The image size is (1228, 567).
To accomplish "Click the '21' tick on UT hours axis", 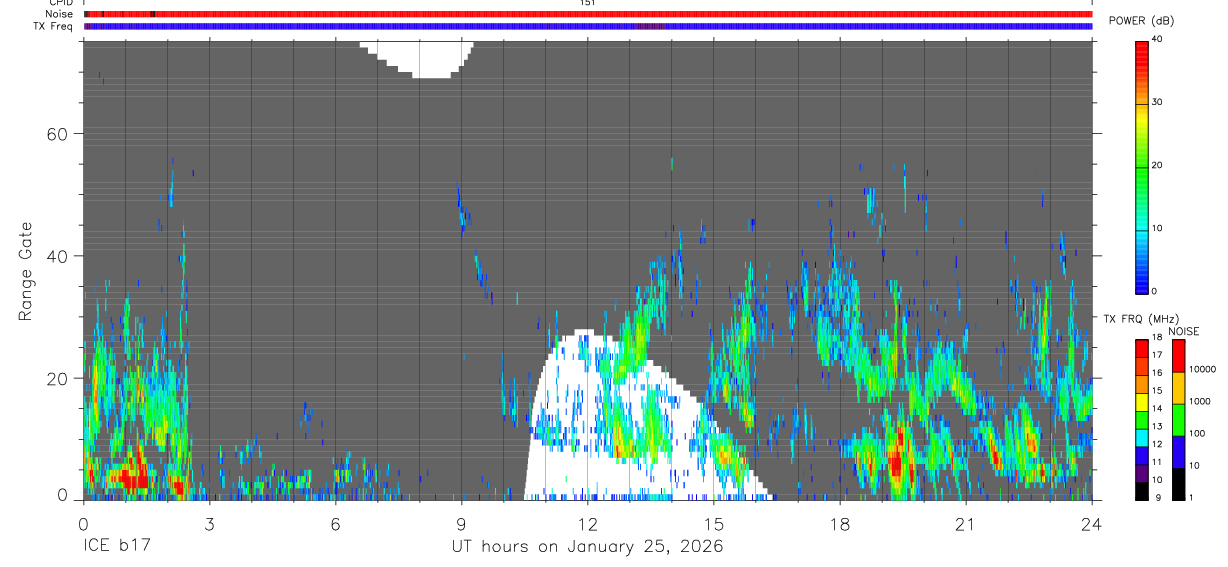I will 966,524.
